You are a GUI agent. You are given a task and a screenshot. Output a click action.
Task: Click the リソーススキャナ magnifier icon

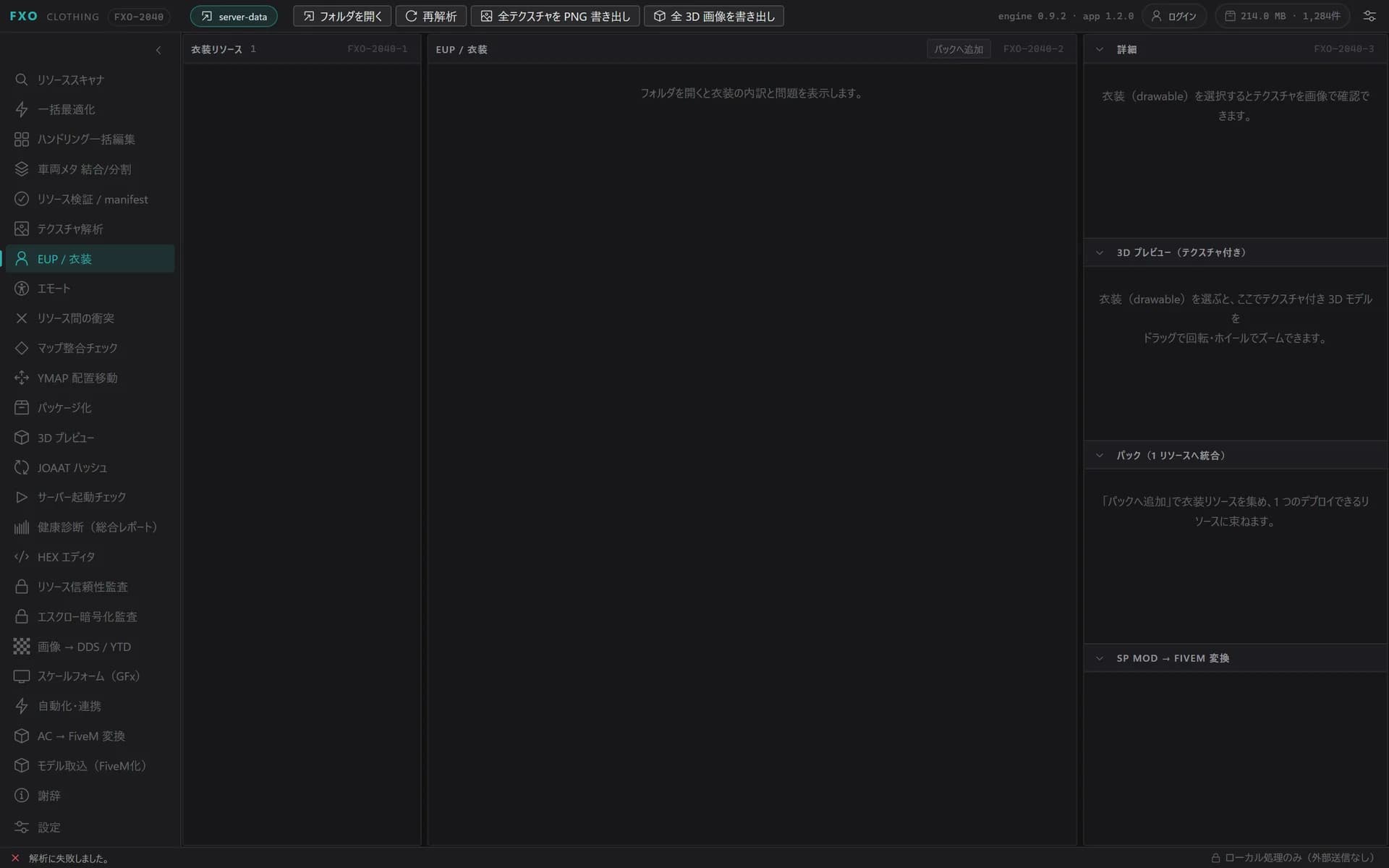[x=22, y=80]
